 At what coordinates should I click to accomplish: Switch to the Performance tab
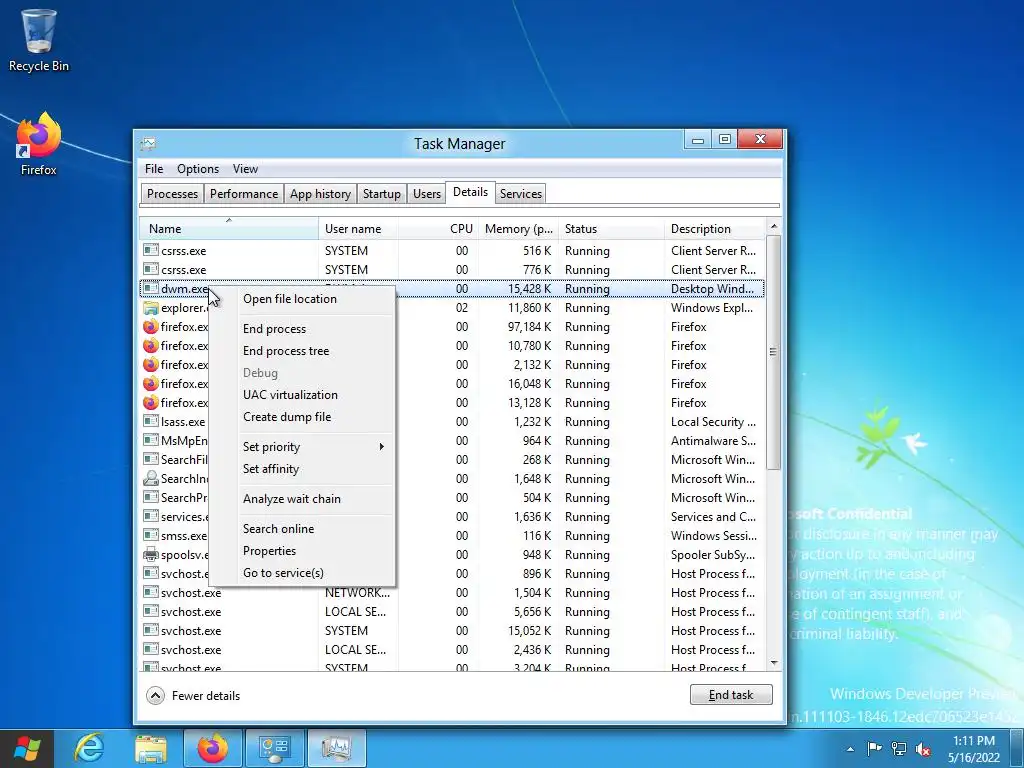244,194
